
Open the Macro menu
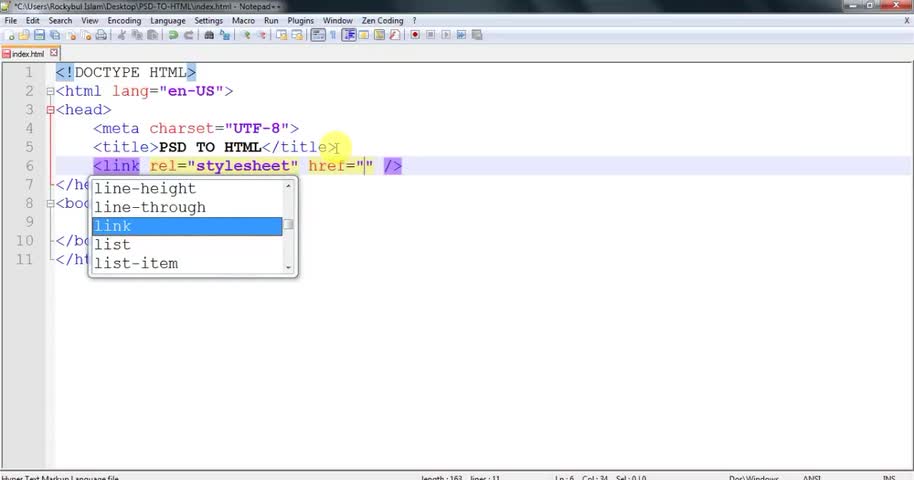click(x=243, y=20)
